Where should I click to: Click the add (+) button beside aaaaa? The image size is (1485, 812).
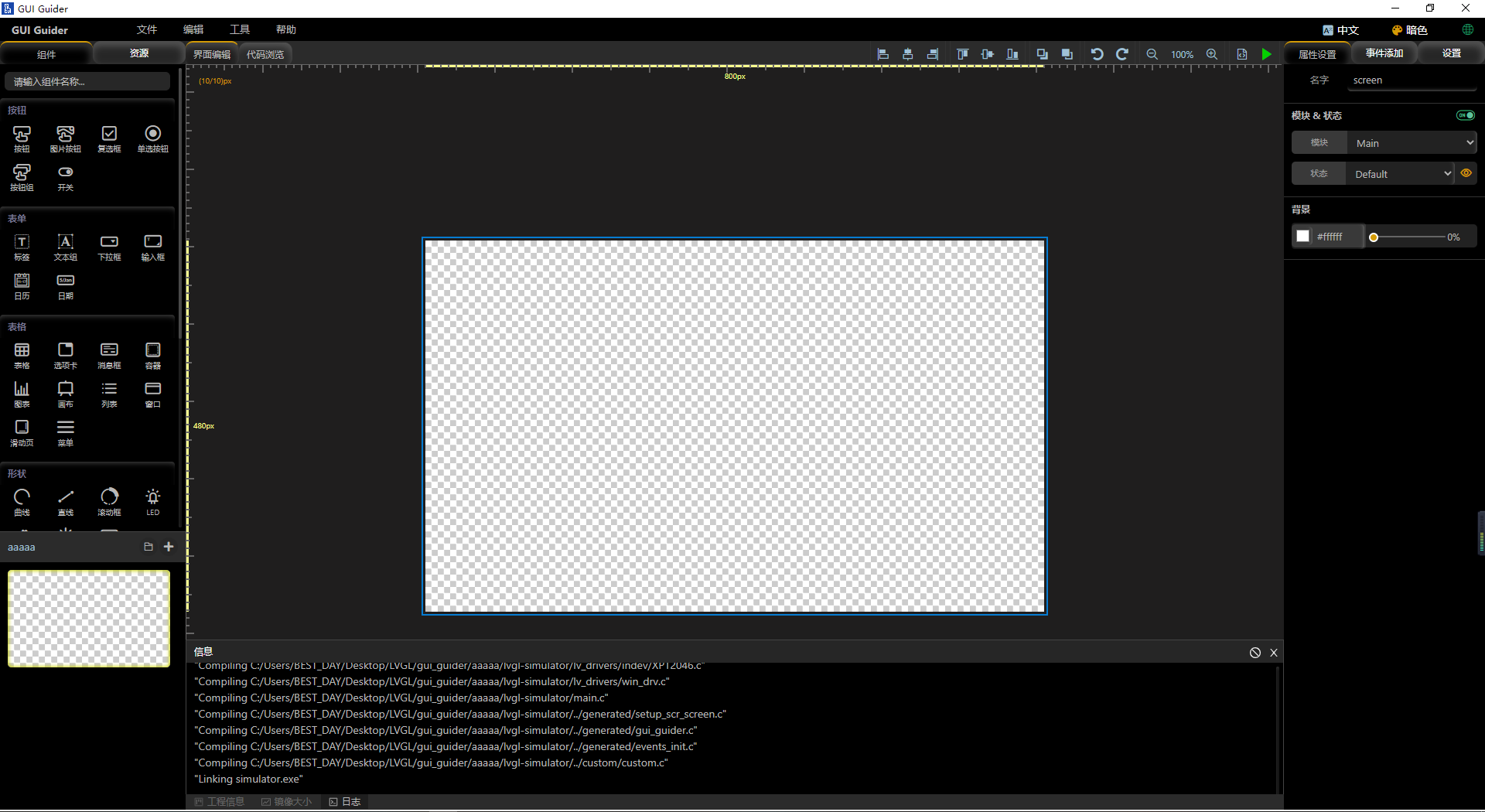point(168,547)
